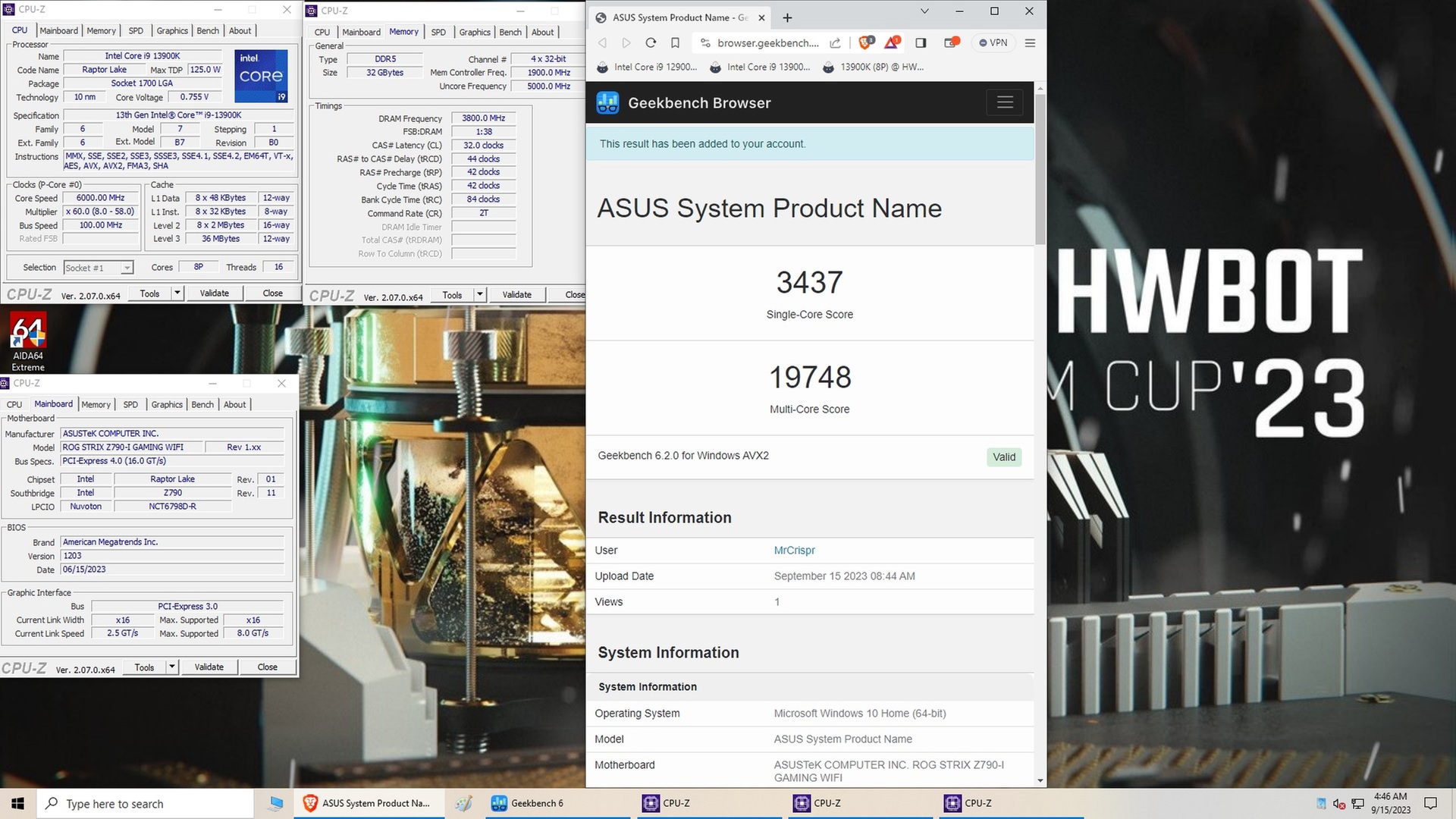Click the browser back arrow

(x=602, y=42)
